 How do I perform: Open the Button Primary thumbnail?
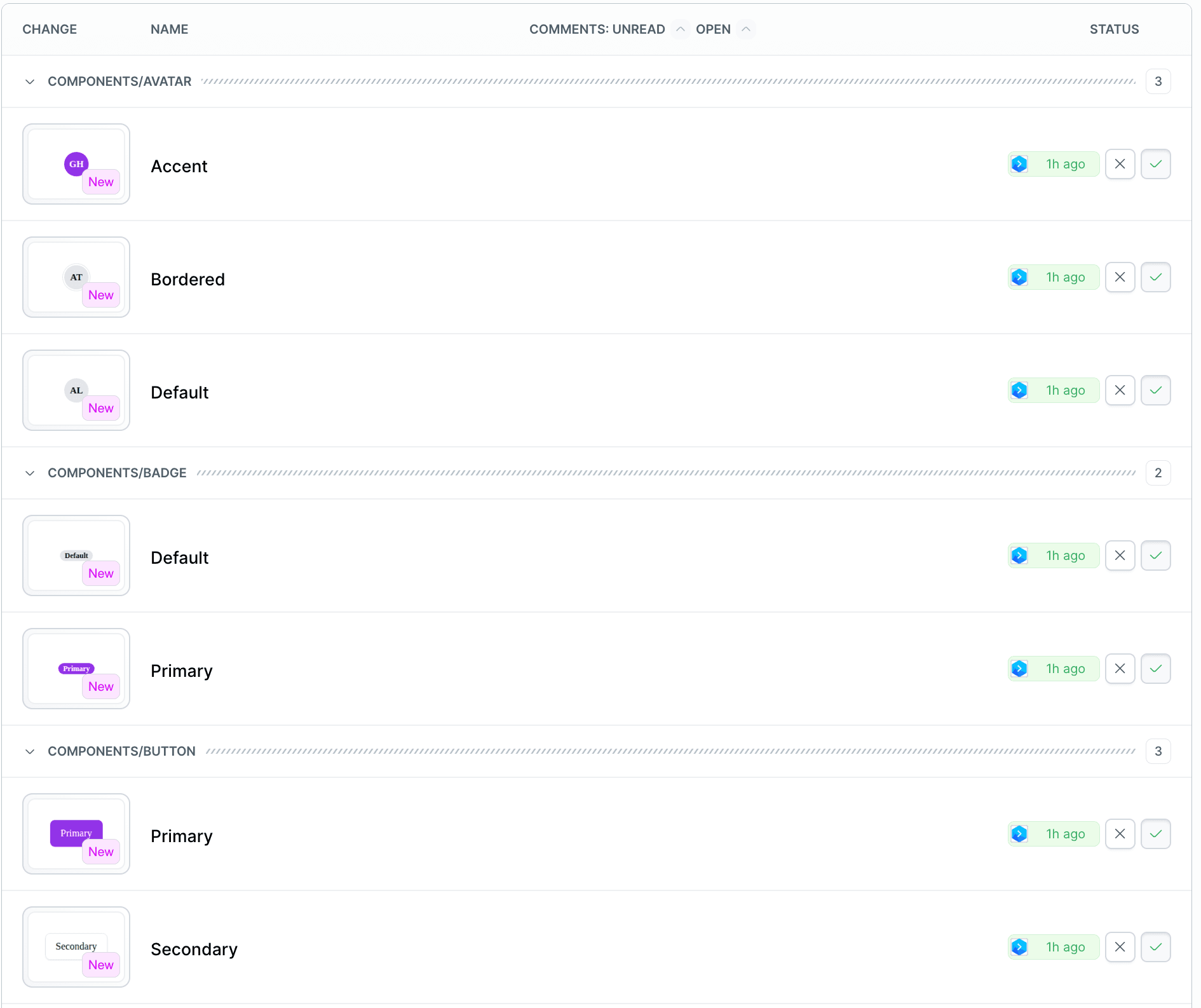pos(76,834)
